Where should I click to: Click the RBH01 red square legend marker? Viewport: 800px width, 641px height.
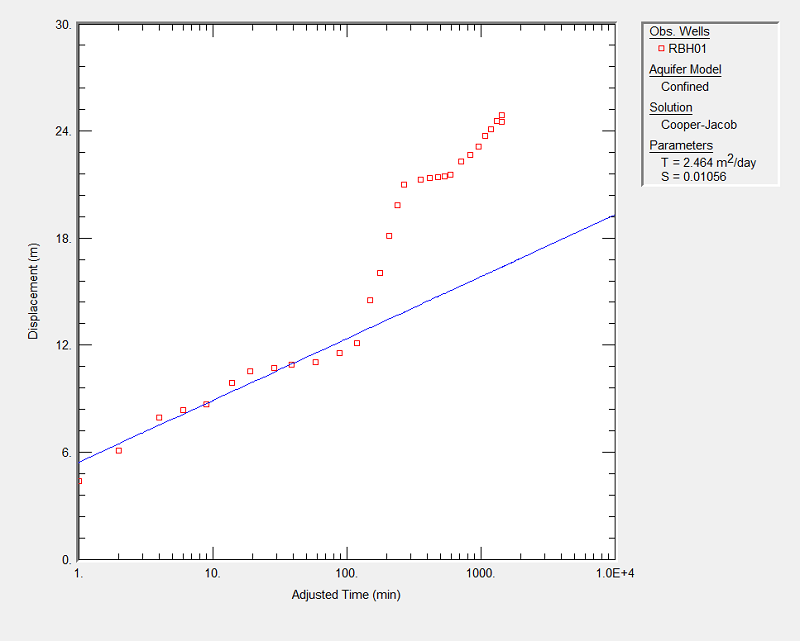[x=661, y=48]
